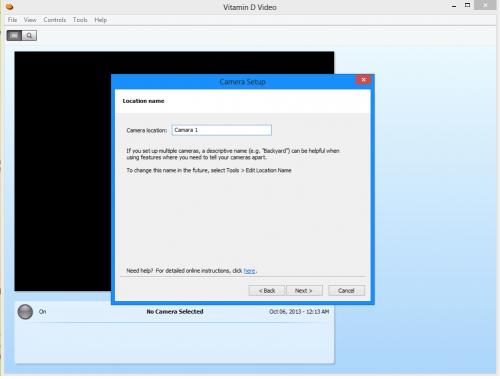
Task: Open the Tools menu
Action: pyautogui.click(x=80, y=20)
